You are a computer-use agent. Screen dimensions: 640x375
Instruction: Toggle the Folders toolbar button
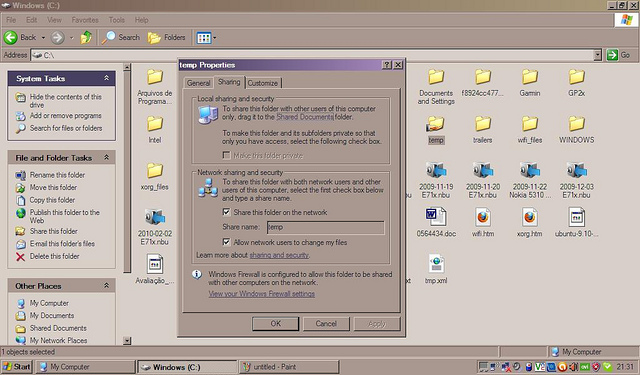pos(167,38)
